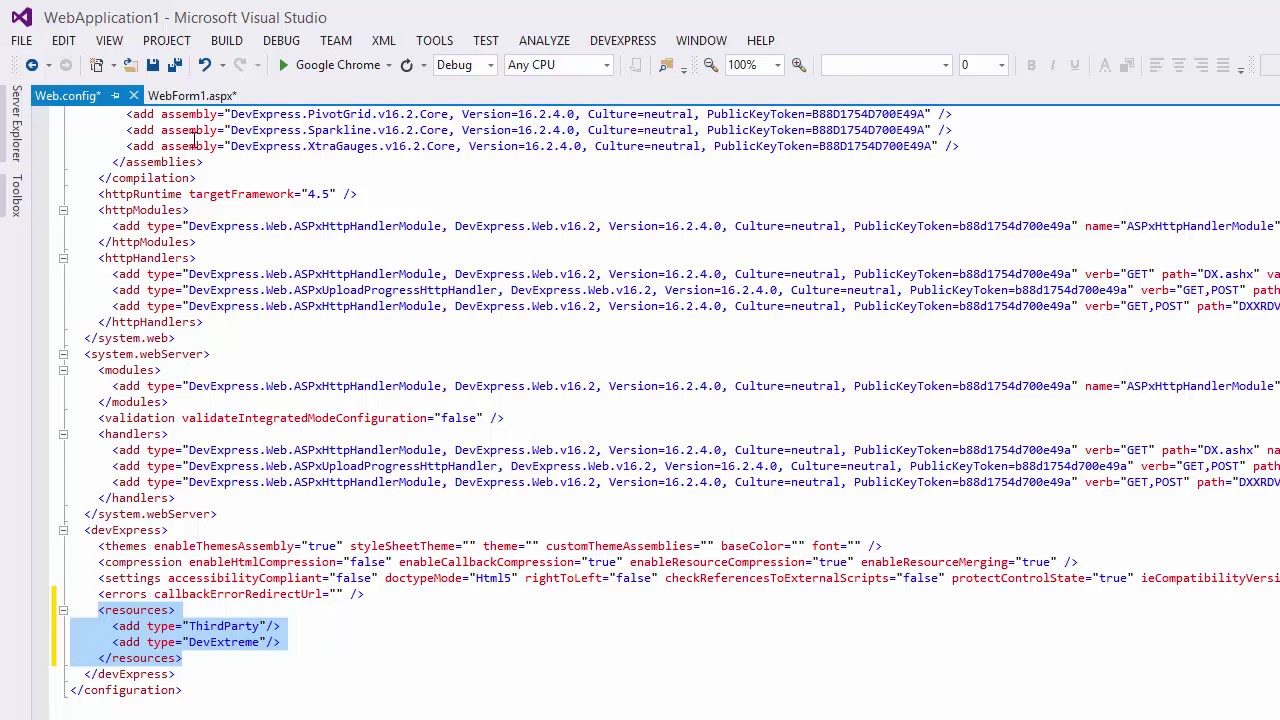
Task: Close the Web.config tab
Action: [133, 96]
